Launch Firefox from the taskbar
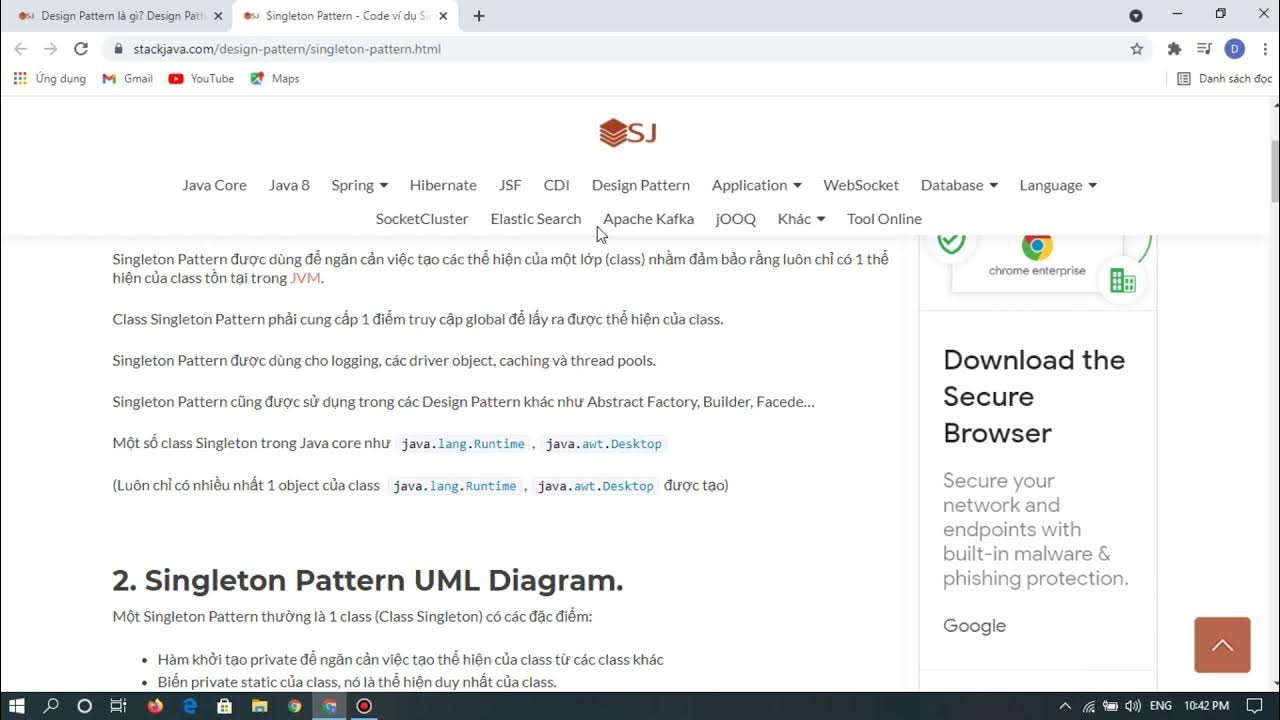Viewport: 1280px width, 720px height. tap(154, 706)
